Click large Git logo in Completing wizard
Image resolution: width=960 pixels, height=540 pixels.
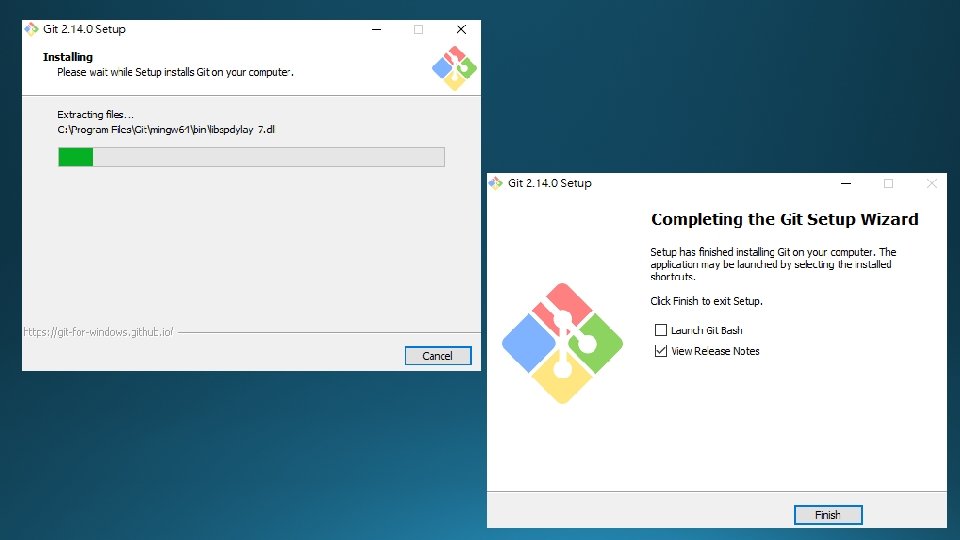point(562,343)
